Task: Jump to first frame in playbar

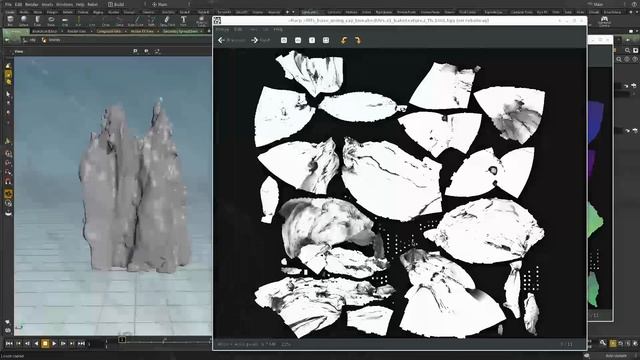Action: coord(9,344)
